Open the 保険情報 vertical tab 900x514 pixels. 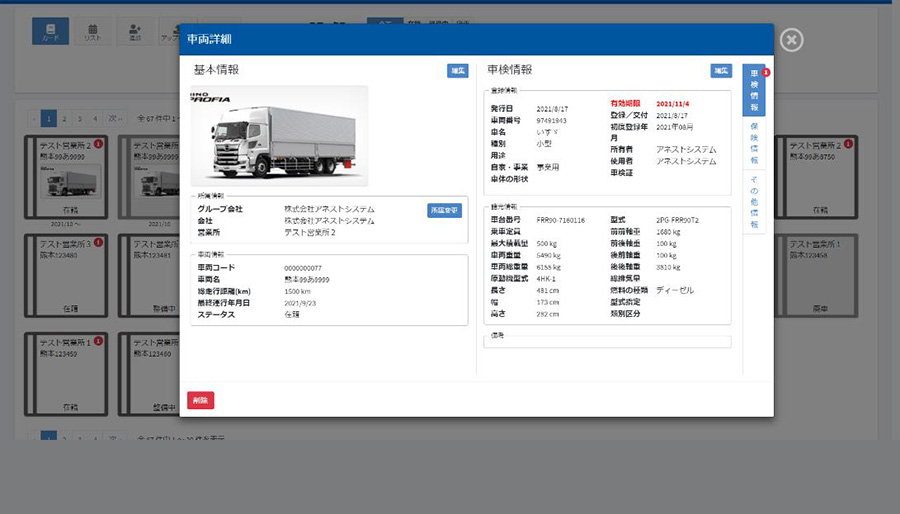[x=754, y=145]
